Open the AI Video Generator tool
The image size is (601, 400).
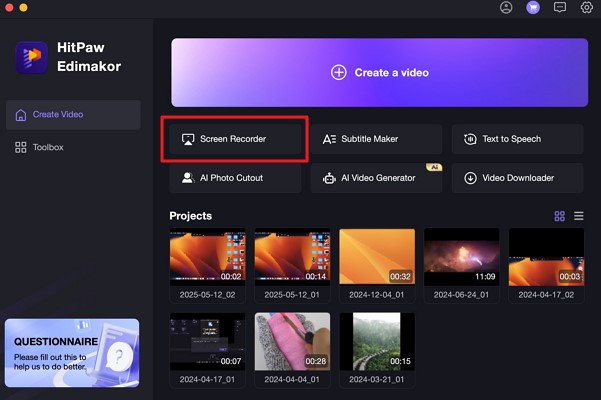[x=376, y=178]
